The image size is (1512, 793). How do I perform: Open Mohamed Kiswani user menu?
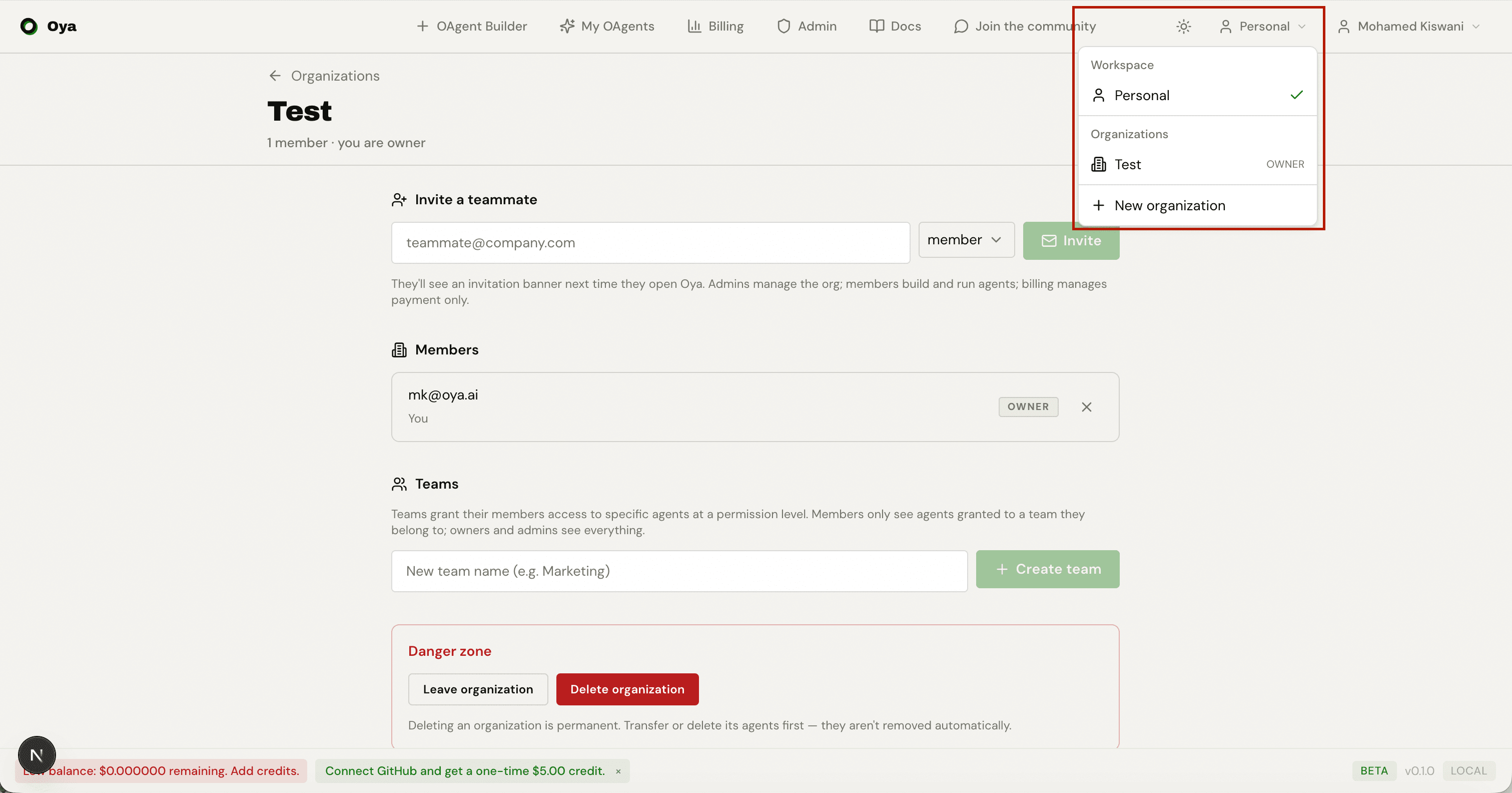1409,27
